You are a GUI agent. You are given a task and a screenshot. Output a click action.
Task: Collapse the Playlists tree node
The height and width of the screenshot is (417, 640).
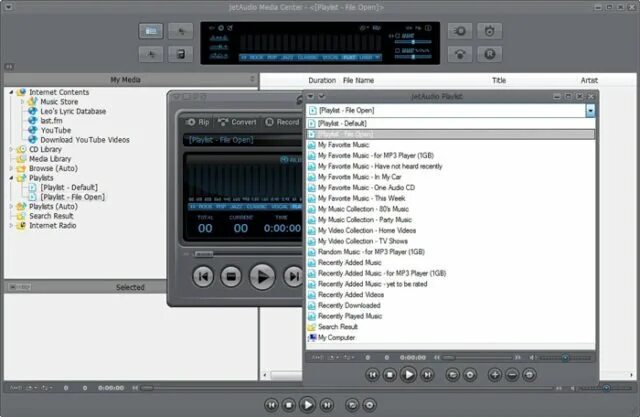(x=11, y=178)
